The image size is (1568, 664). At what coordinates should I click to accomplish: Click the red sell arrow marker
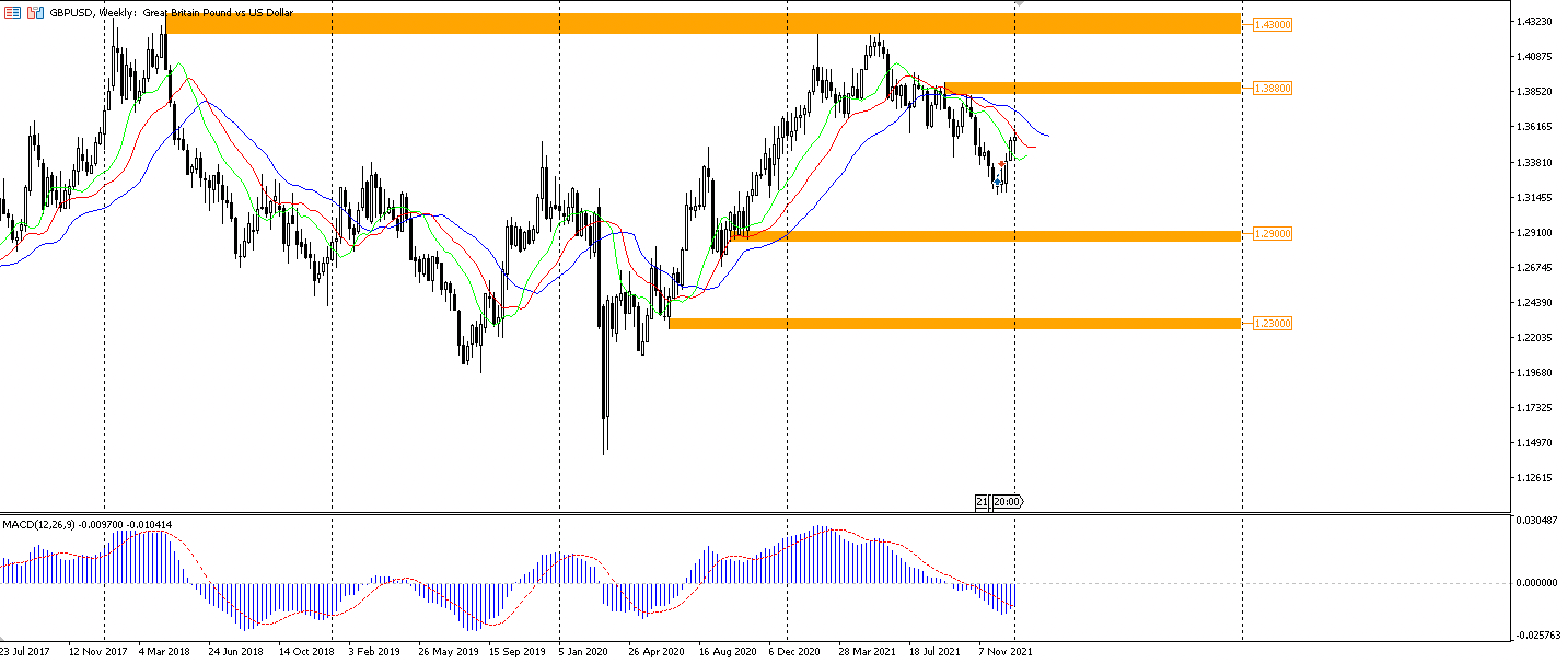[x=1002, y=164]
